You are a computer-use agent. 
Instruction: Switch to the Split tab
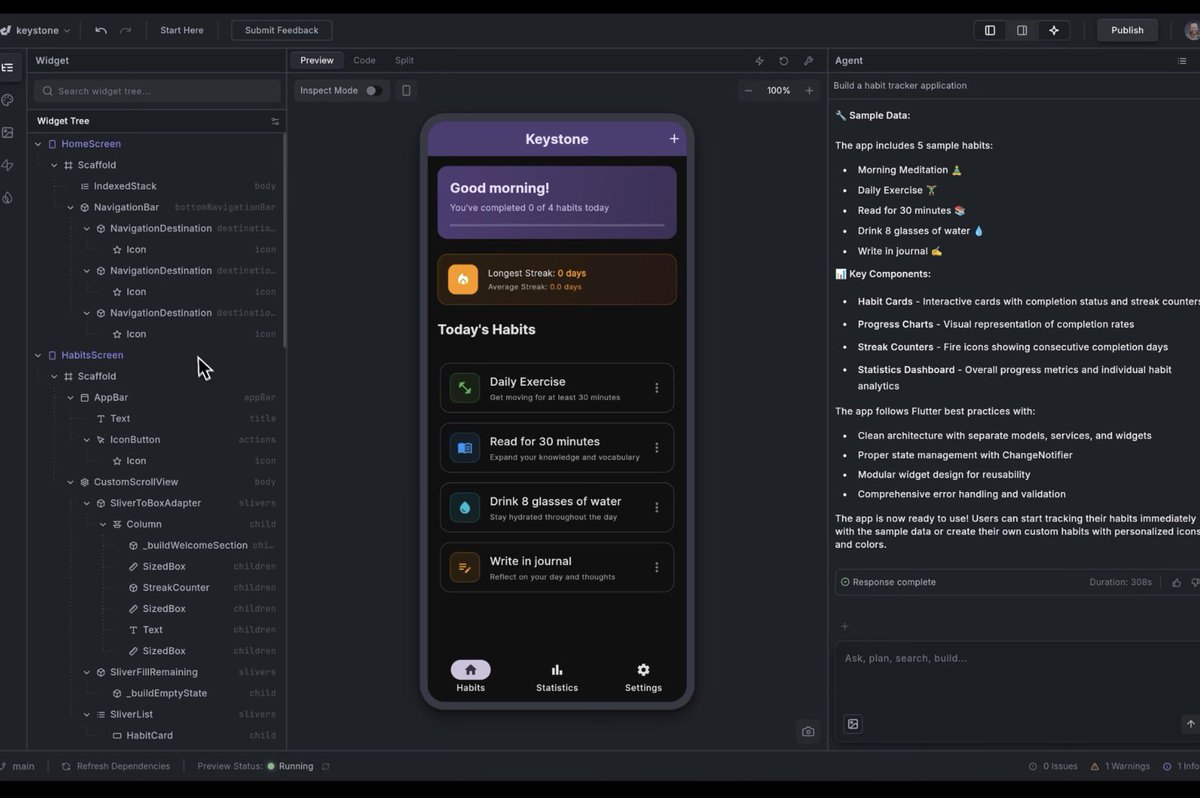[404, 60]
